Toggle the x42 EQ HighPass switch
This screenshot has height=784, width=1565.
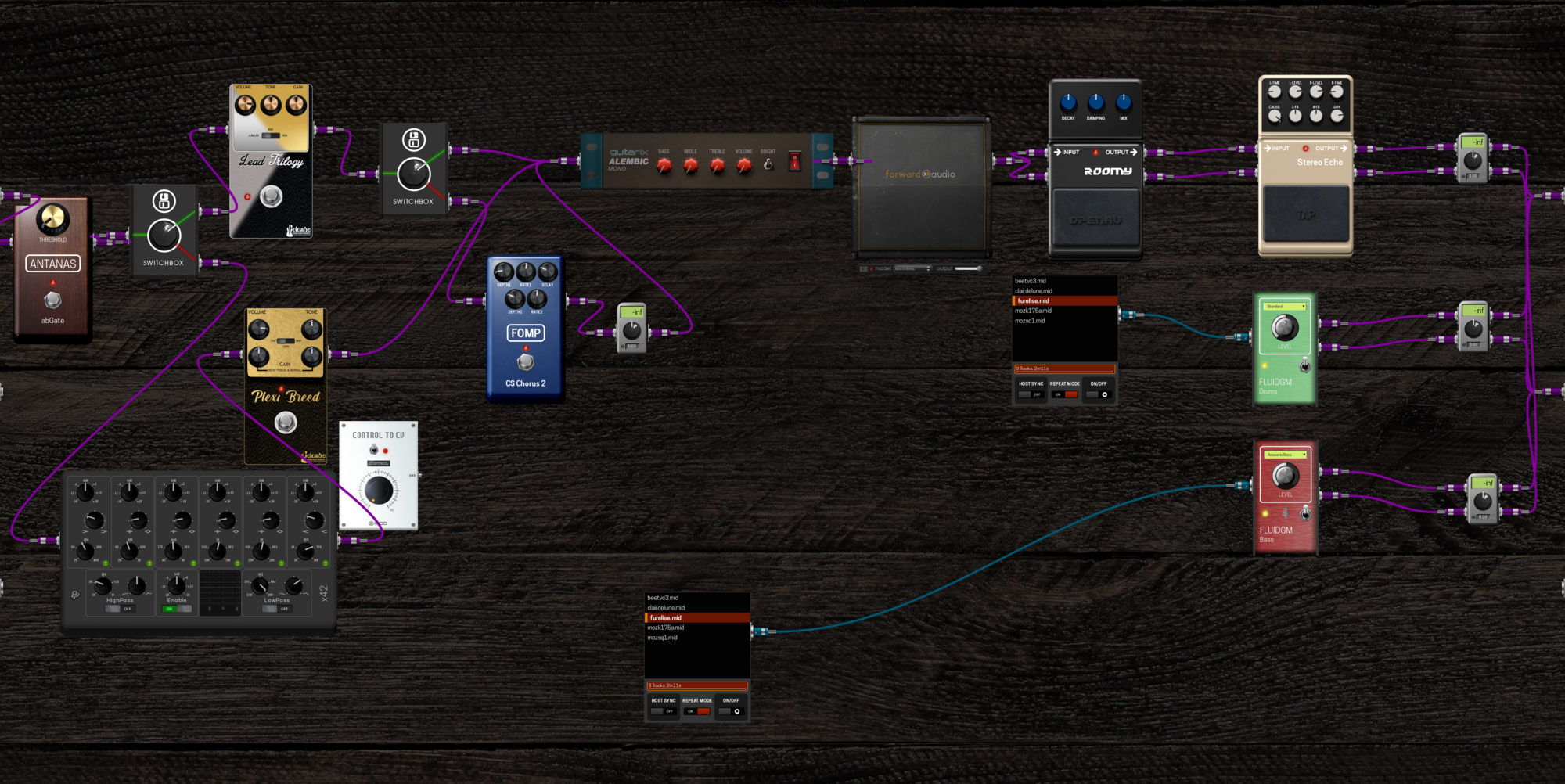(x=120, y=609)
